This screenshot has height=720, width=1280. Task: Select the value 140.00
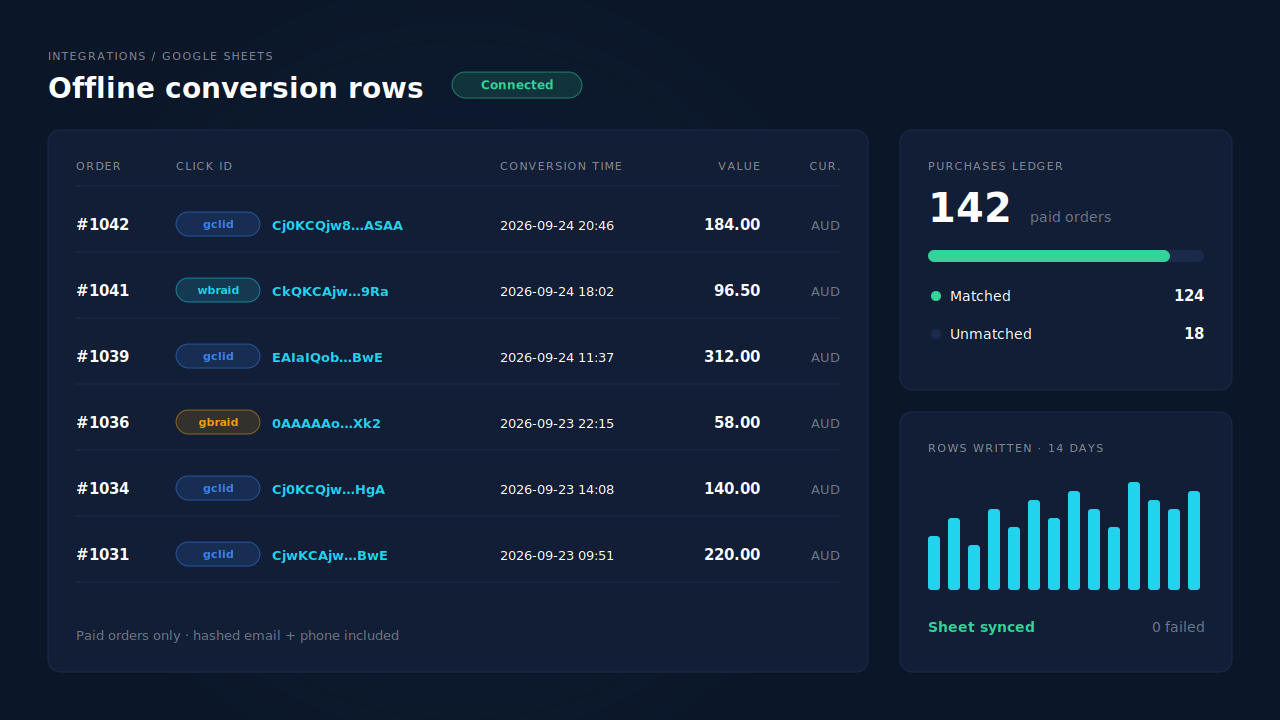pos(732,489)
